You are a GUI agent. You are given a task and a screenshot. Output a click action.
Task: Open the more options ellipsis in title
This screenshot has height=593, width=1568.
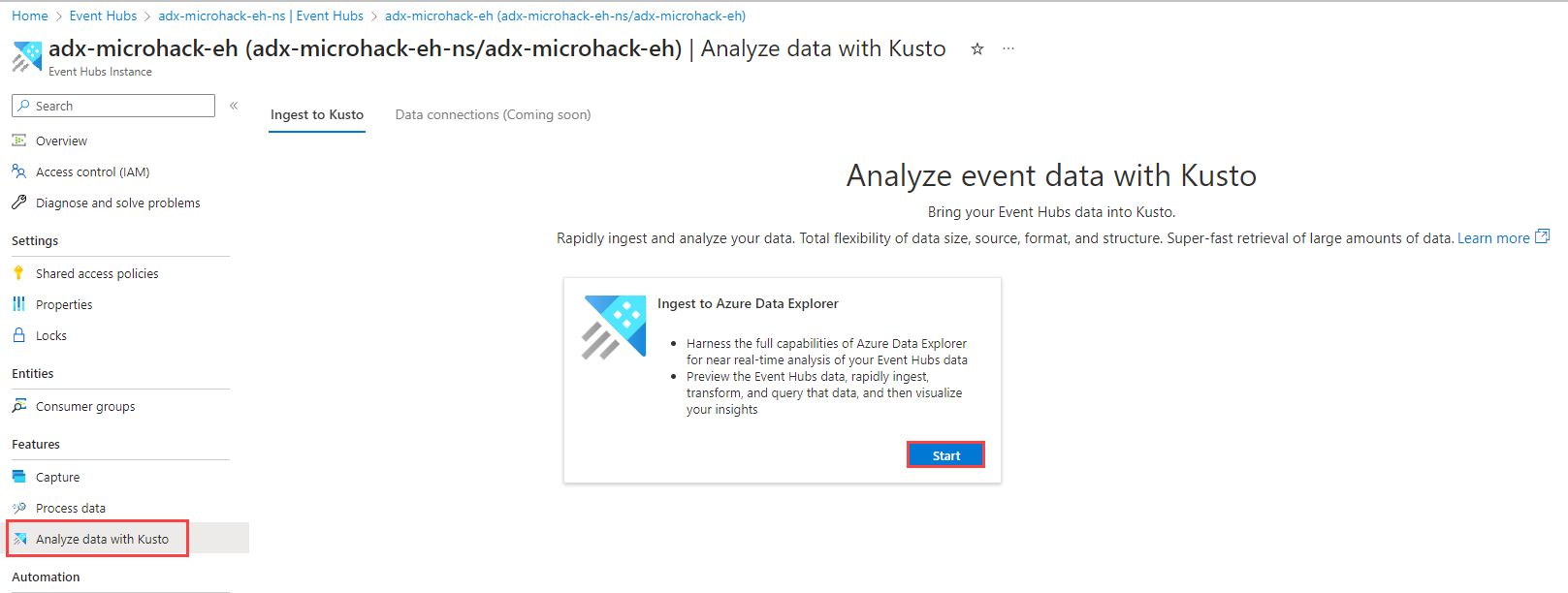1008,48
